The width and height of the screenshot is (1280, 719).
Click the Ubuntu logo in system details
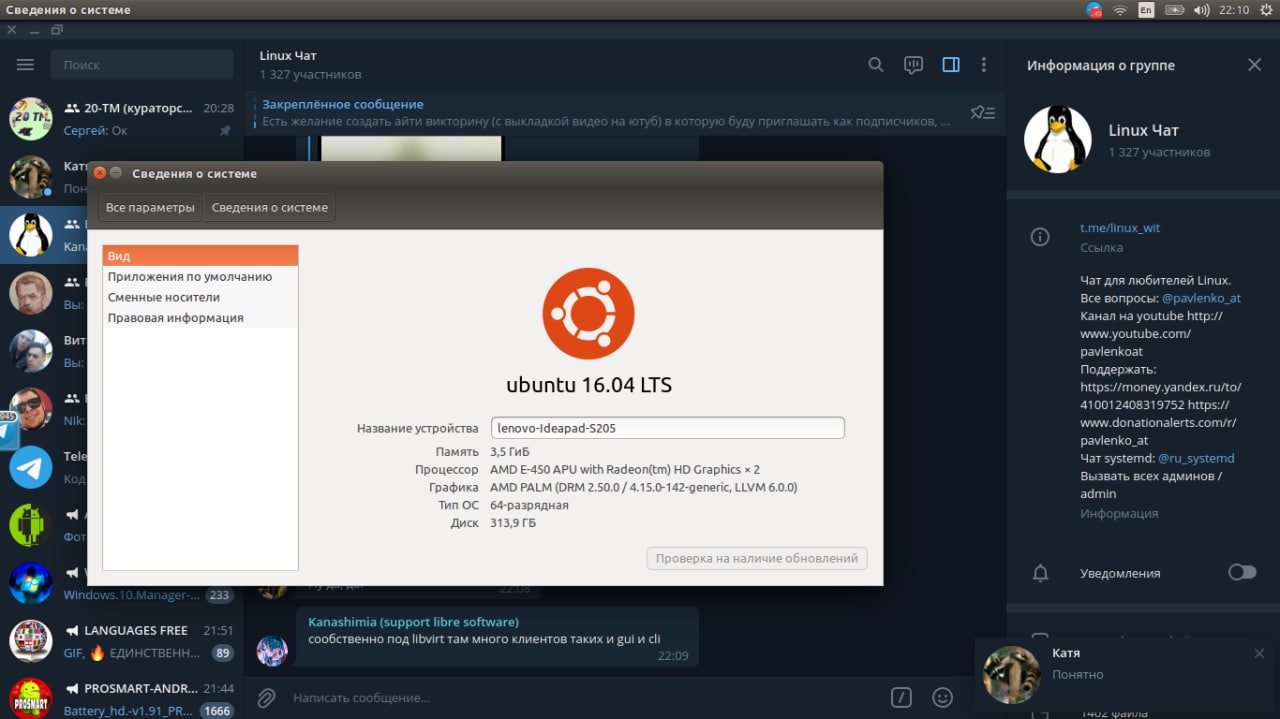point(588,313)
